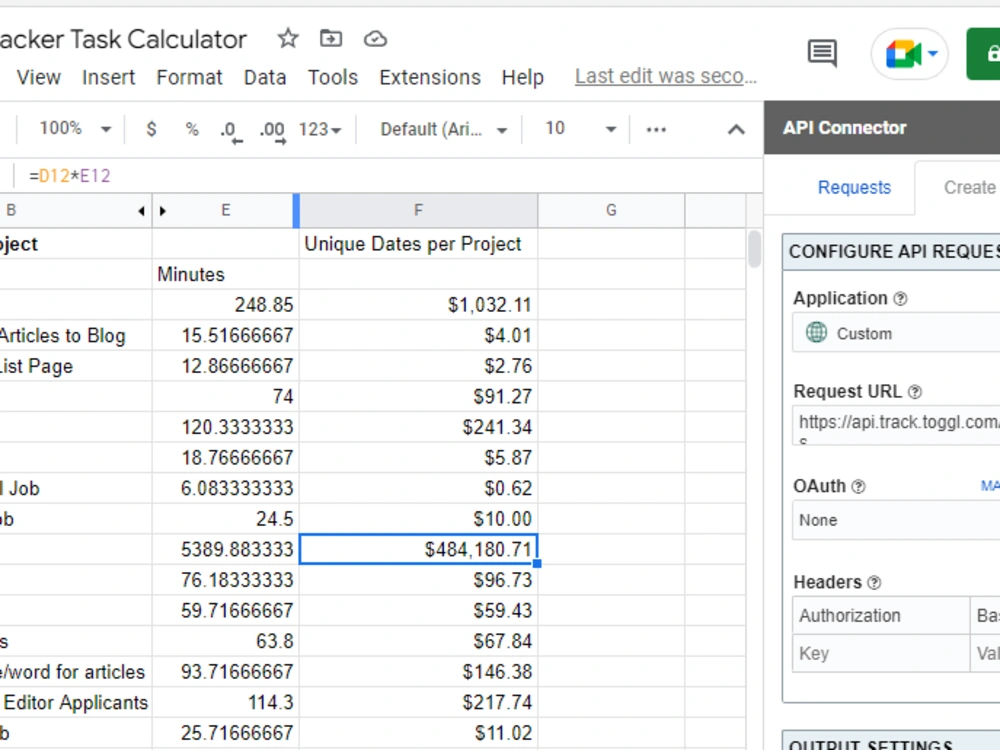Select column E header
1000x750 pixels.
[x=225, y=210]
